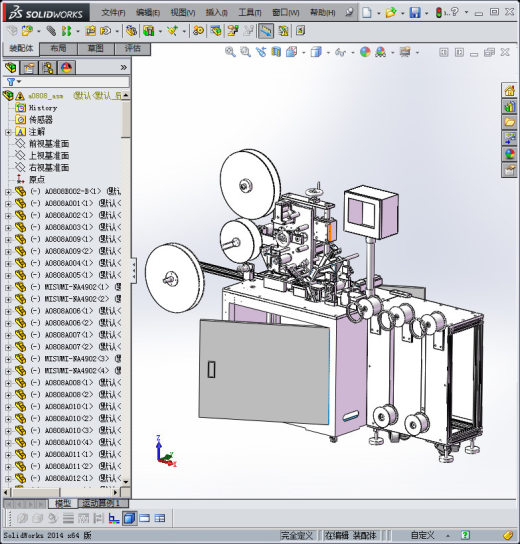Click the New document icon
This screenshot has width=520, height=544.
coord(366,12)
